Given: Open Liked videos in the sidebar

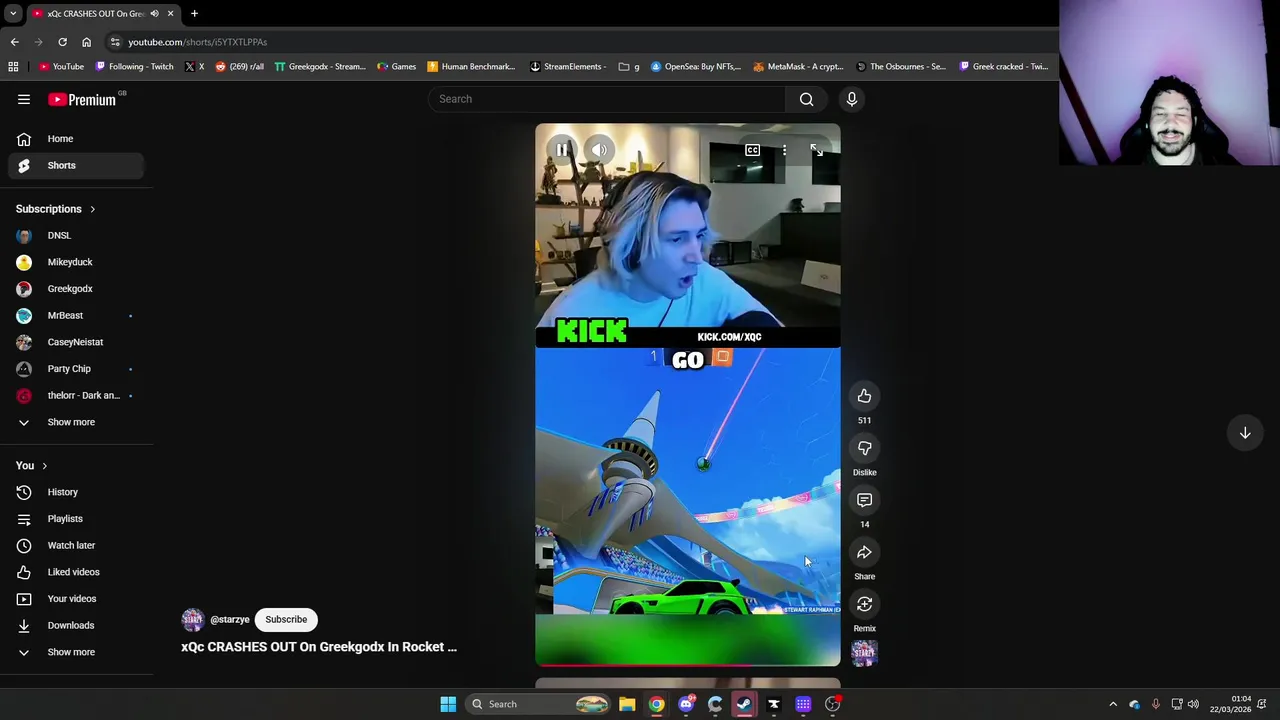Looking at the screenshot, I should [x=77, y=572].
